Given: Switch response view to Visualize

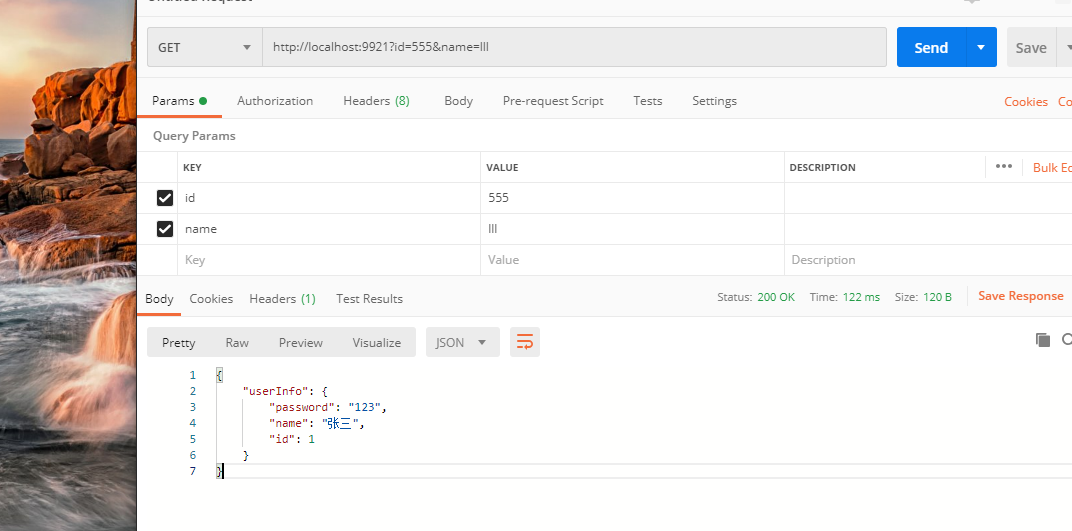Looking at the screenshot, I should [x=377, y=342].
